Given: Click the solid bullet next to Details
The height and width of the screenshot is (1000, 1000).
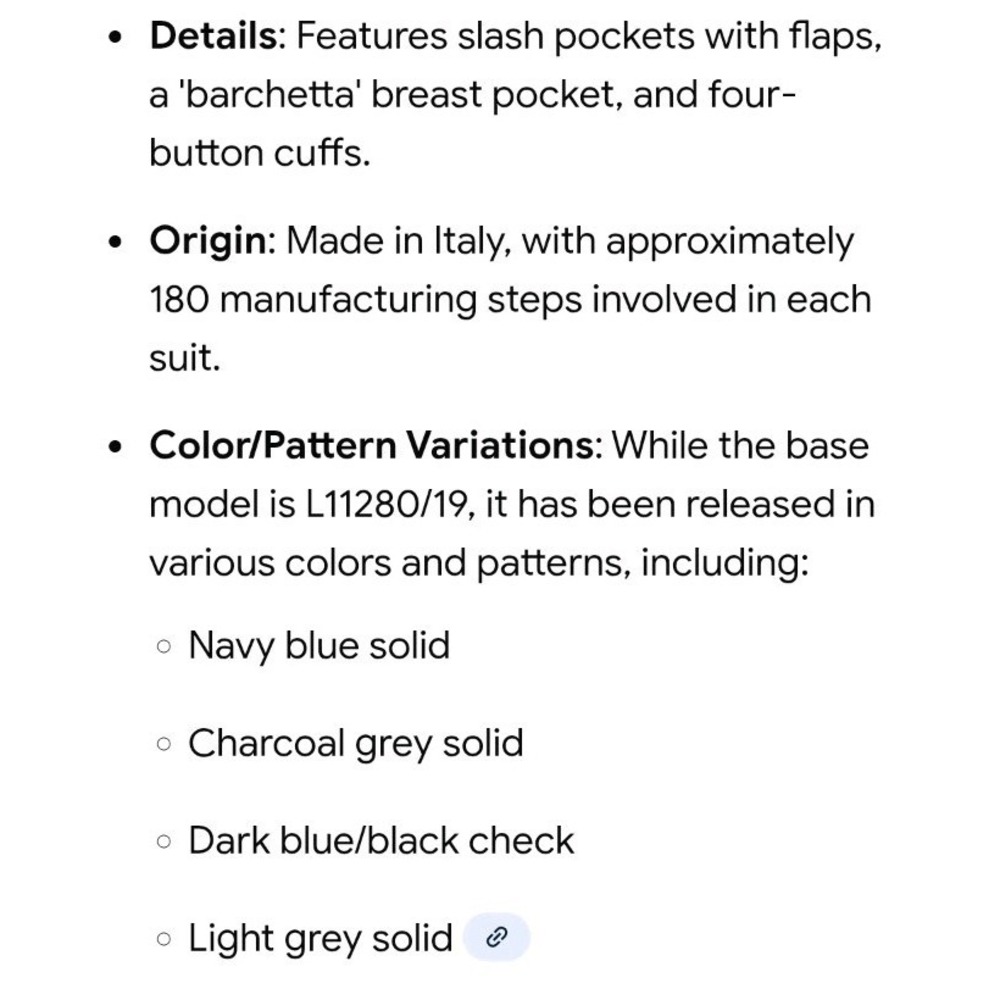Looking at the screenshot, I should click(x=115, y=38).
